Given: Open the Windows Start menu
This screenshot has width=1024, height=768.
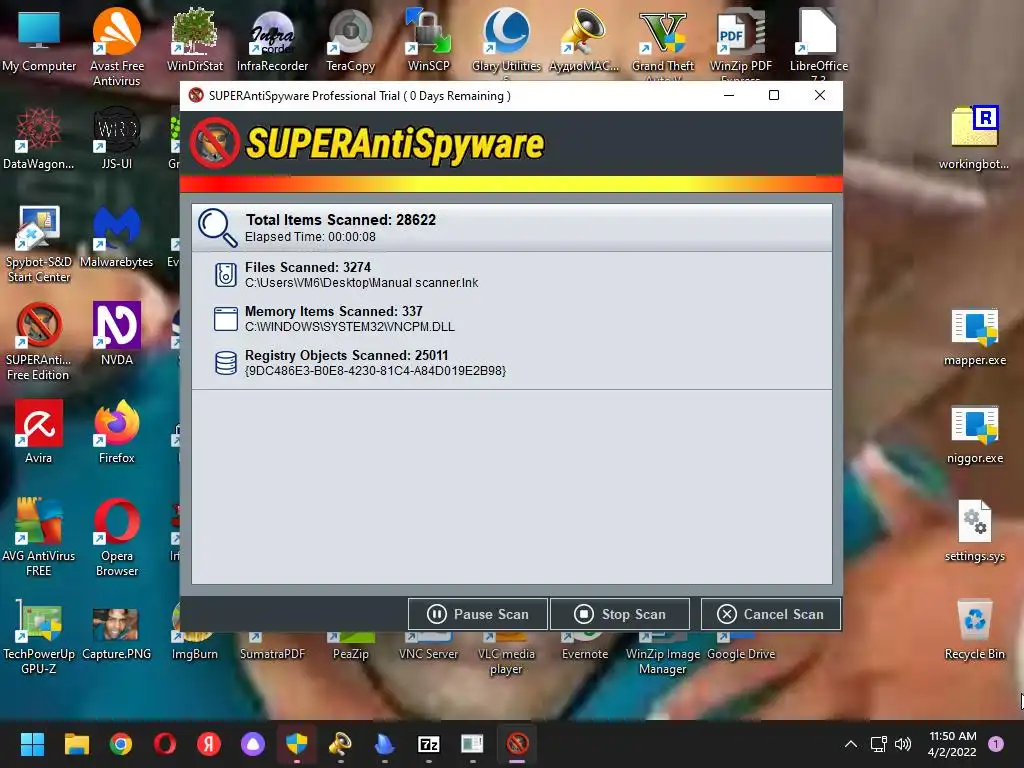Looking at the screenshot, I should click(x=32, y=744).
